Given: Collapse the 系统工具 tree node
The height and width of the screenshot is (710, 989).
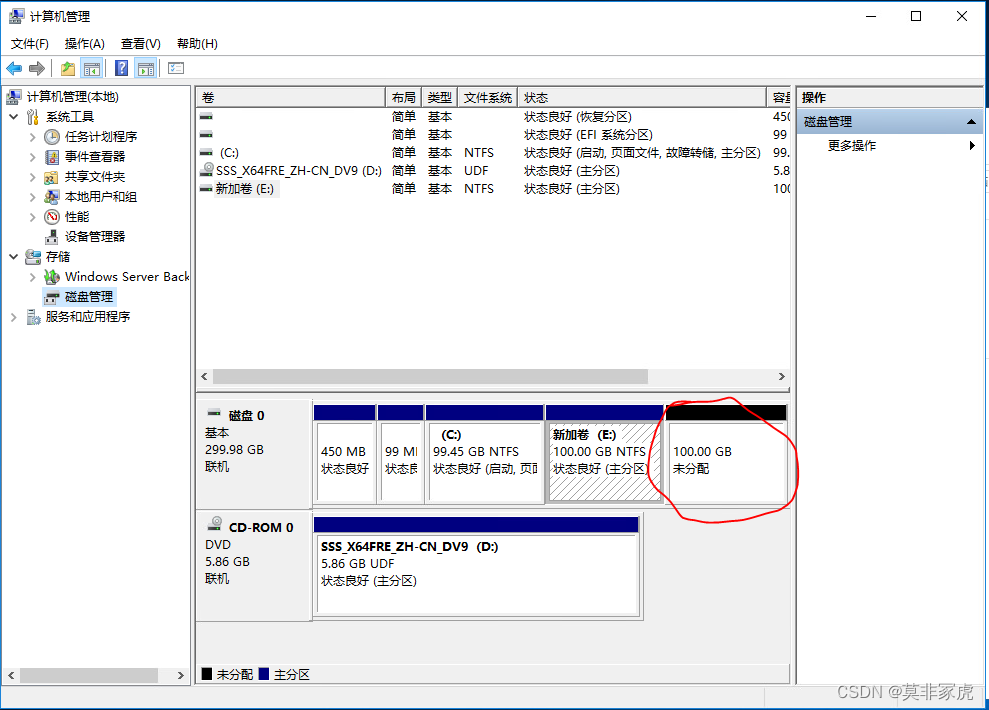Looking at the screenshot, I should click(13, 117).
